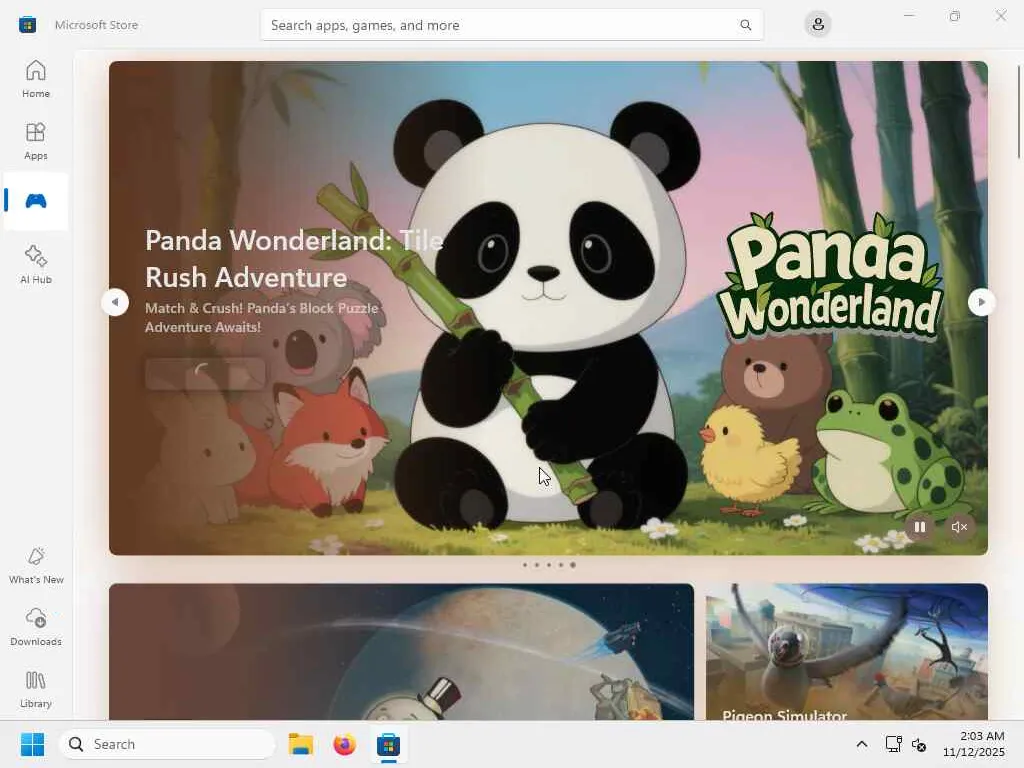Select the third carousel page dot
The image size is (1024, 768).
tap(549, 565)
